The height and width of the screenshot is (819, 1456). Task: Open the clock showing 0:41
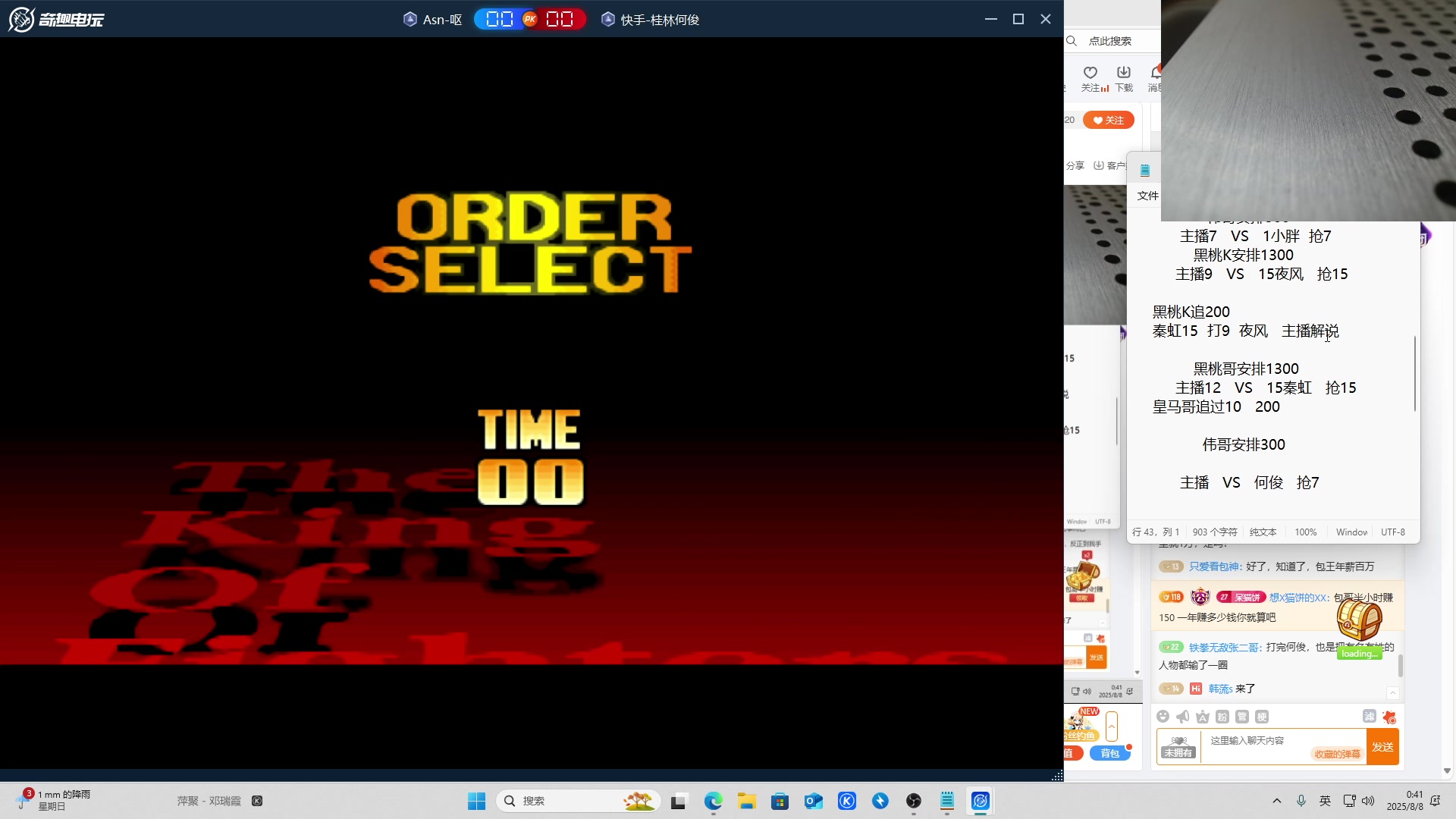[1405, 801]
